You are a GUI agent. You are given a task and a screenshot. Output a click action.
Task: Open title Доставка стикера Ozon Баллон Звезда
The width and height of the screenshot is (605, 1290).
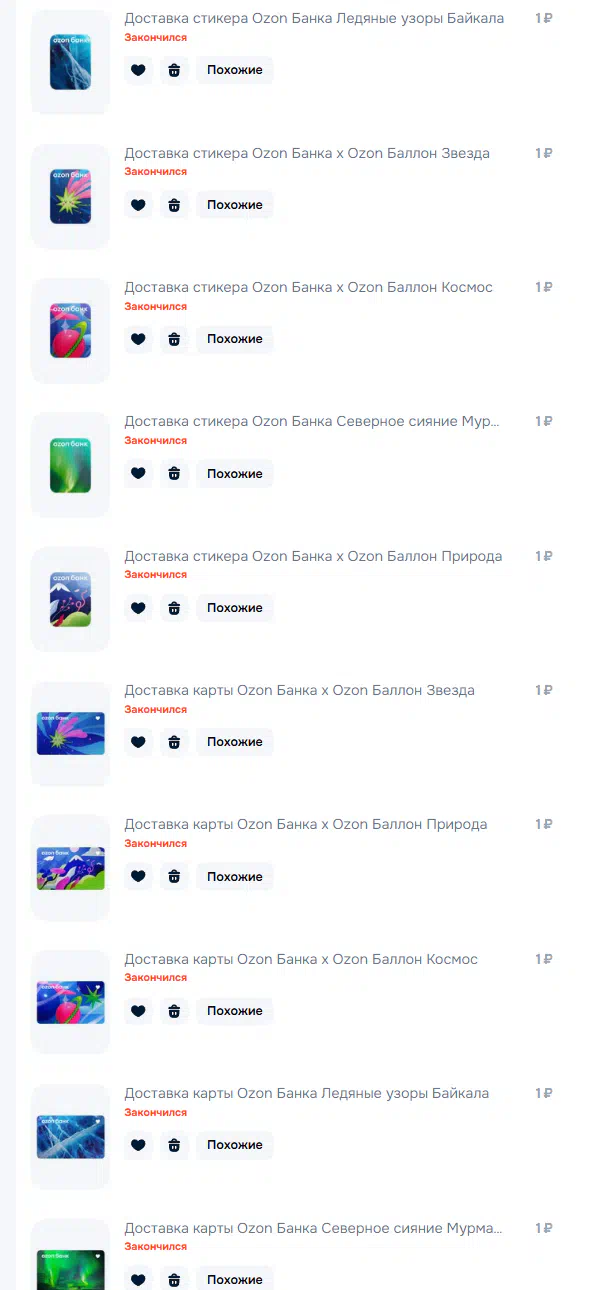(307, 153)
